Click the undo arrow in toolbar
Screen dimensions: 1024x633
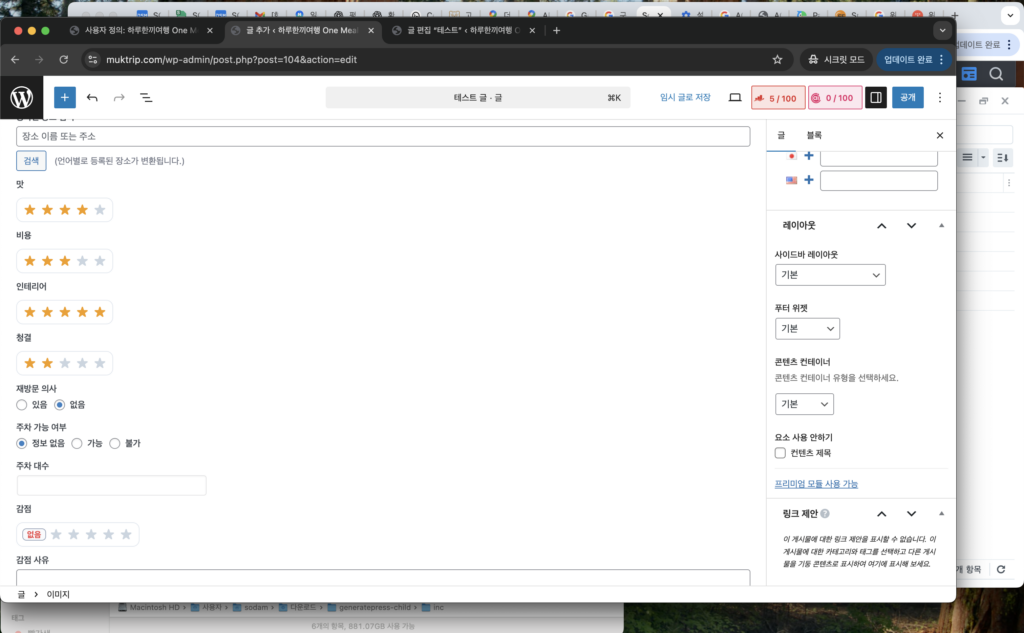click(x=92, y=98)
